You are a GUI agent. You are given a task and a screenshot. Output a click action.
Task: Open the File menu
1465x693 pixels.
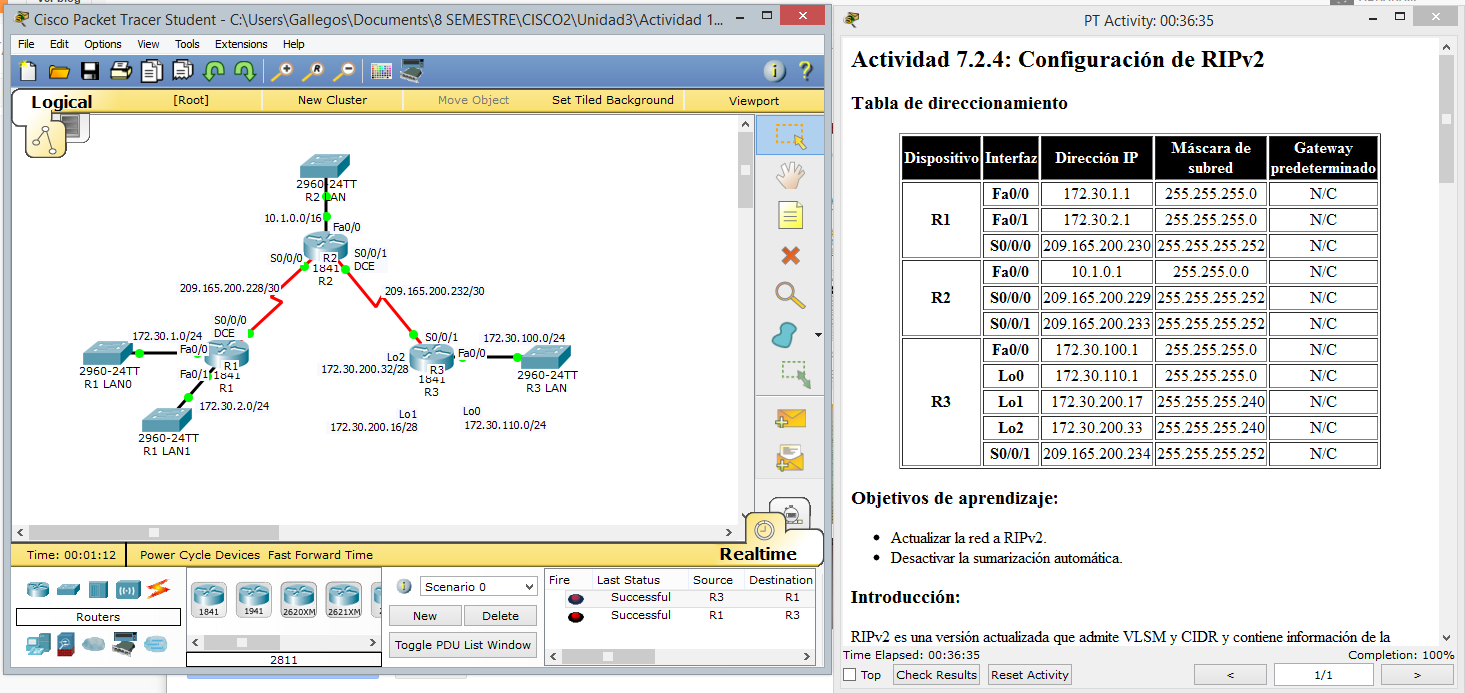(x=26, y=44)
